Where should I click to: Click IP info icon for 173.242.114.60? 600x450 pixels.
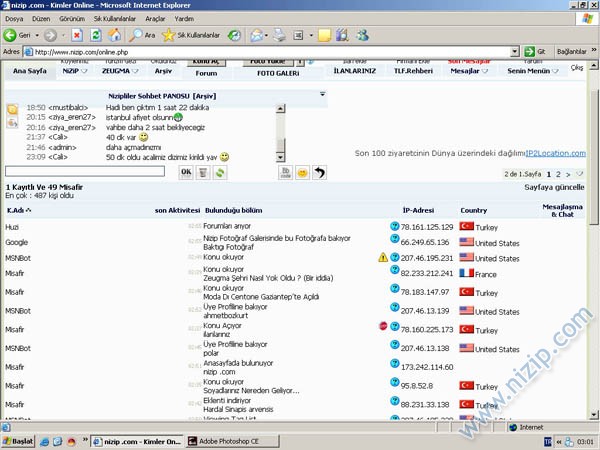[x=395, y=363]
